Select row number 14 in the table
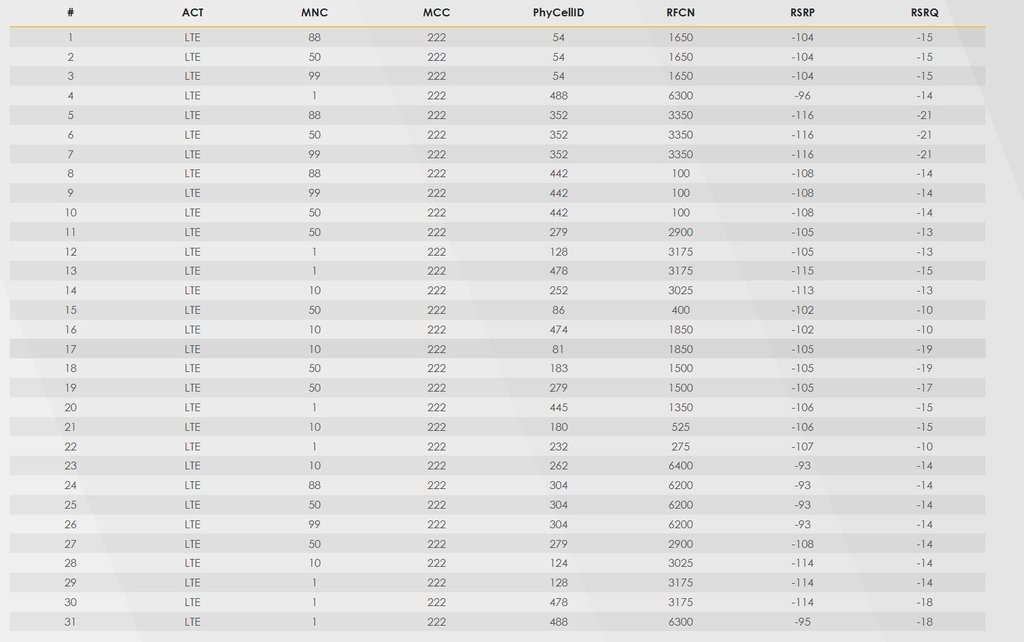 [x=70, y=291]
